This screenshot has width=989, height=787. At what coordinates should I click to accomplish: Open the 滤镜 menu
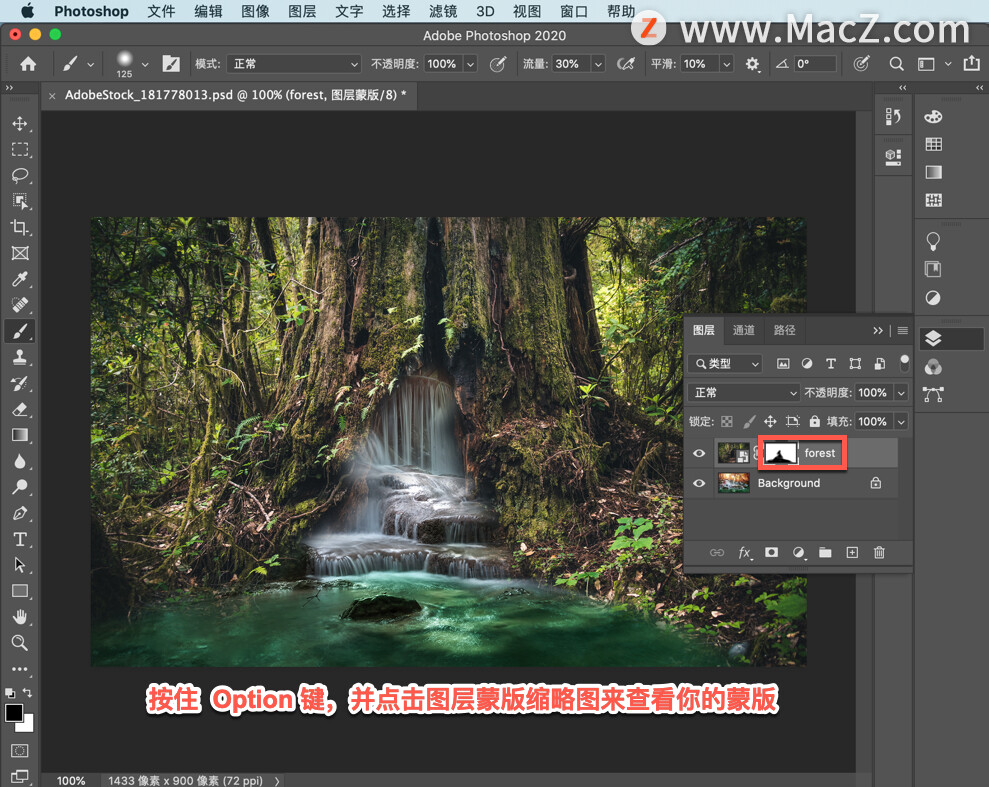pyautogui.click(x=441, y=11)
